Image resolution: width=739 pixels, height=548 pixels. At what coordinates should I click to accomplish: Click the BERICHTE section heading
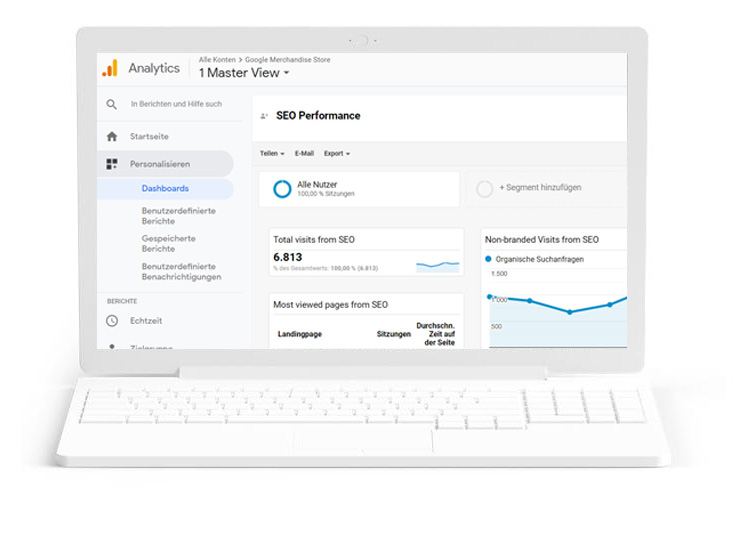coord(122,301)
